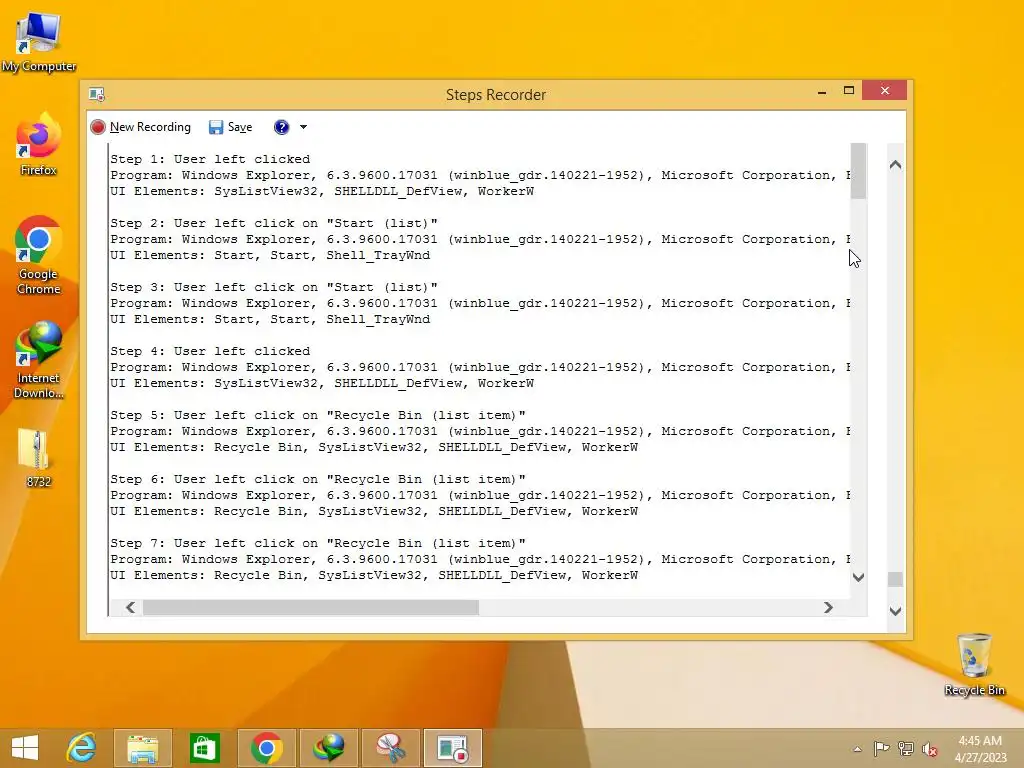1024x768 pixels.
Task: Click the Step 5 "Recycle Bin (list item)" line
Action: click(x=317, y=415)
